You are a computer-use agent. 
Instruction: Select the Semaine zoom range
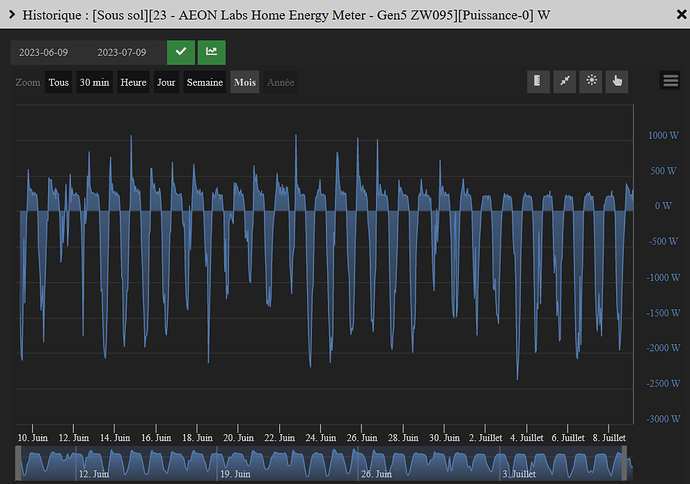coord(205,83)
